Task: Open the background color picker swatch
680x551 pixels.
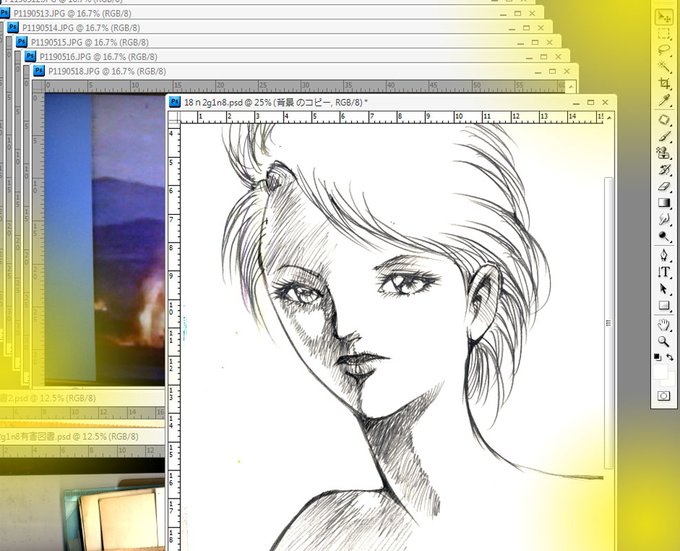Action: pos(670,380)
